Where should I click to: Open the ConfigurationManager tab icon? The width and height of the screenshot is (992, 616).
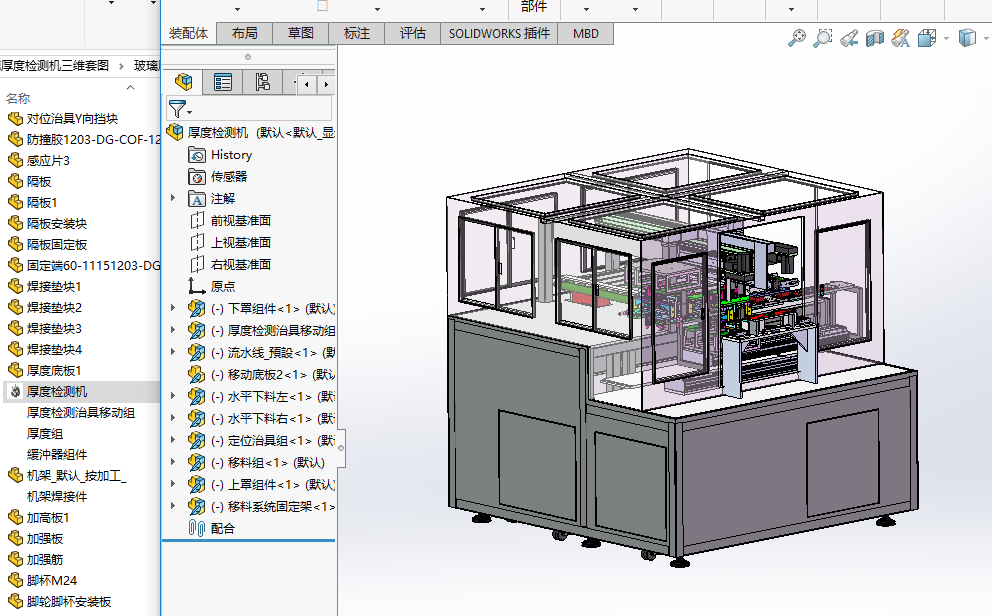tap(262, 82)
